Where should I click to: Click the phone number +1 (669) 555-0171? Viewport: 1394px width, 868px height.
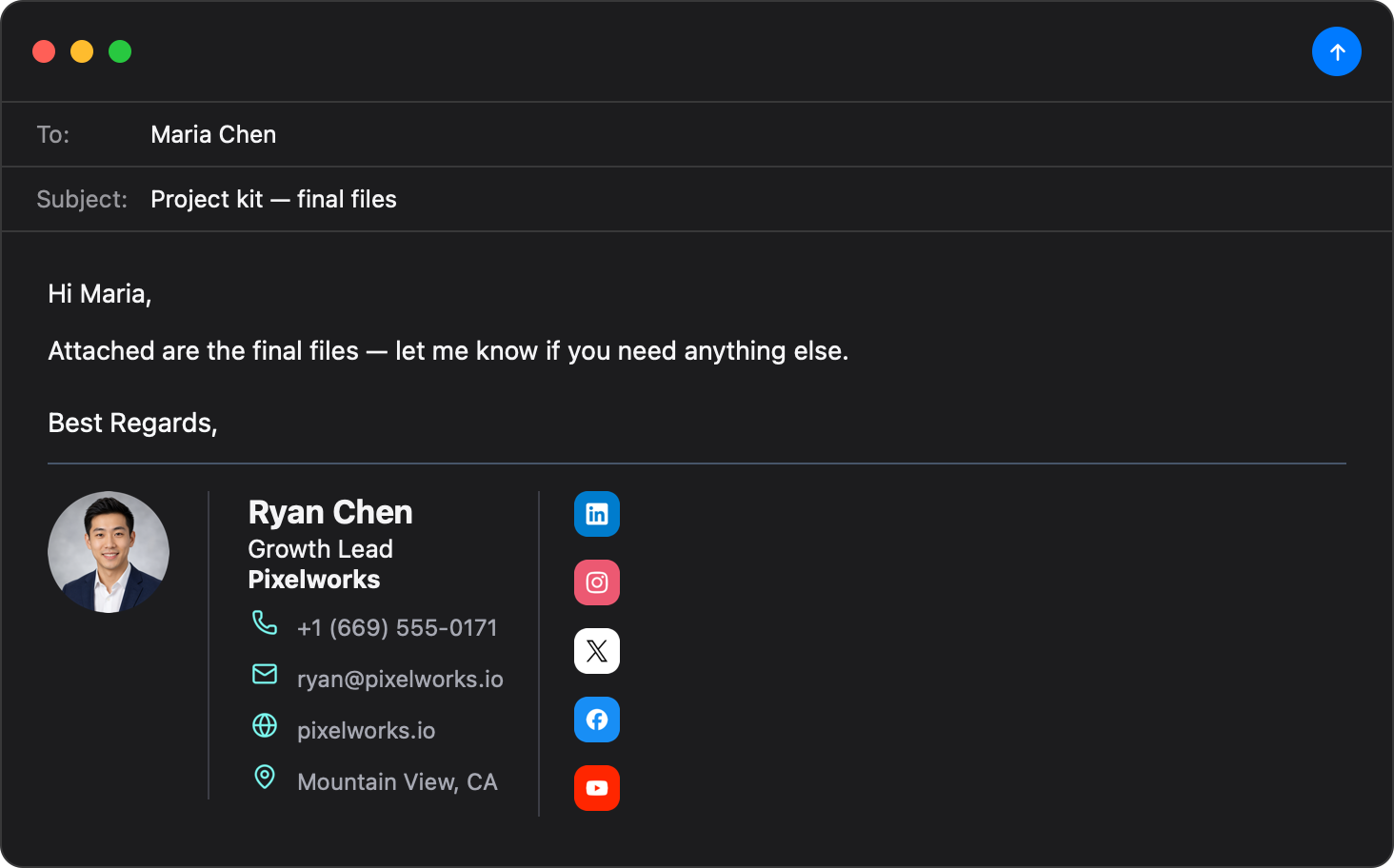click(397, 628)
